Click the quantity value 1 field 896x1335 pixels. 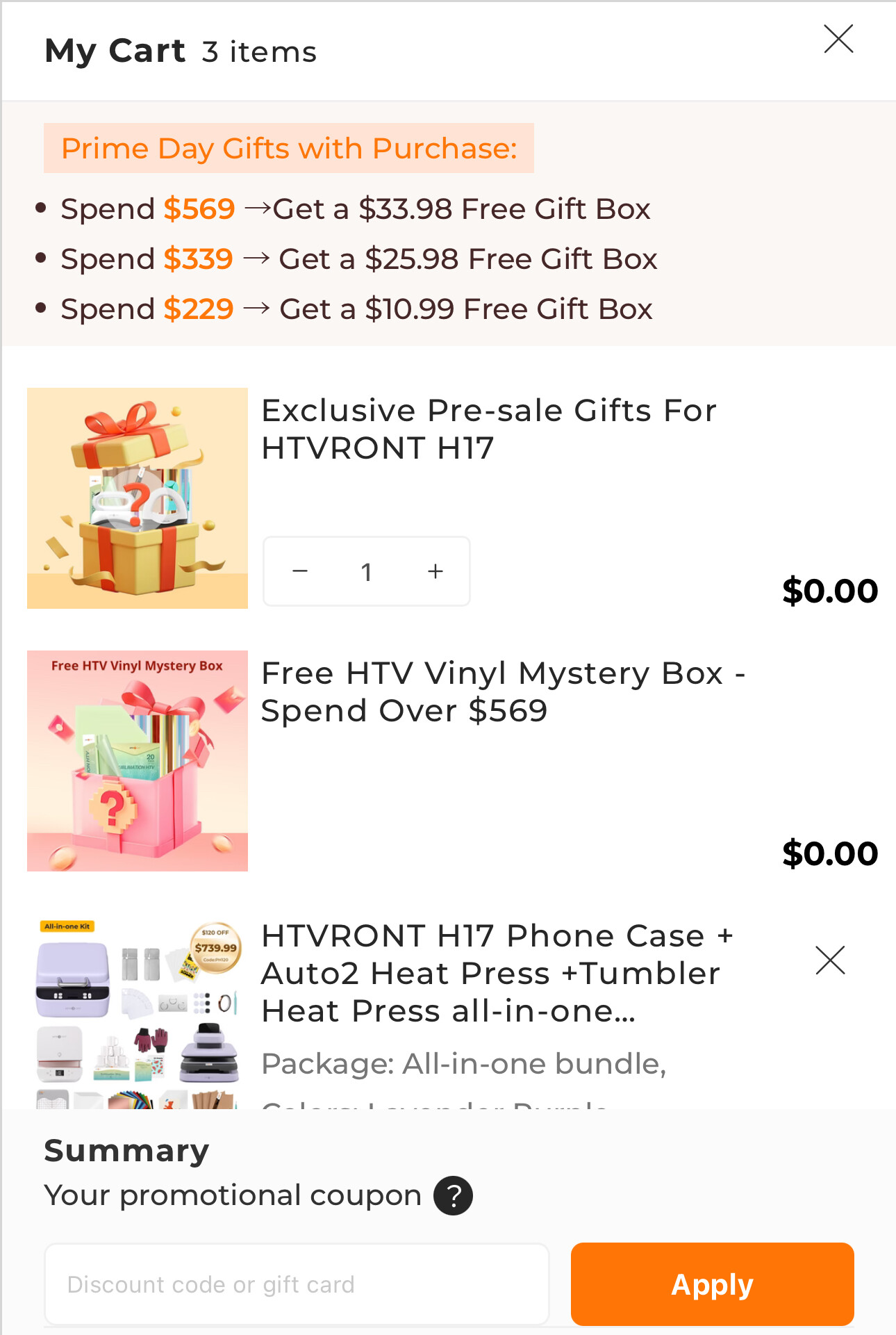367,571
